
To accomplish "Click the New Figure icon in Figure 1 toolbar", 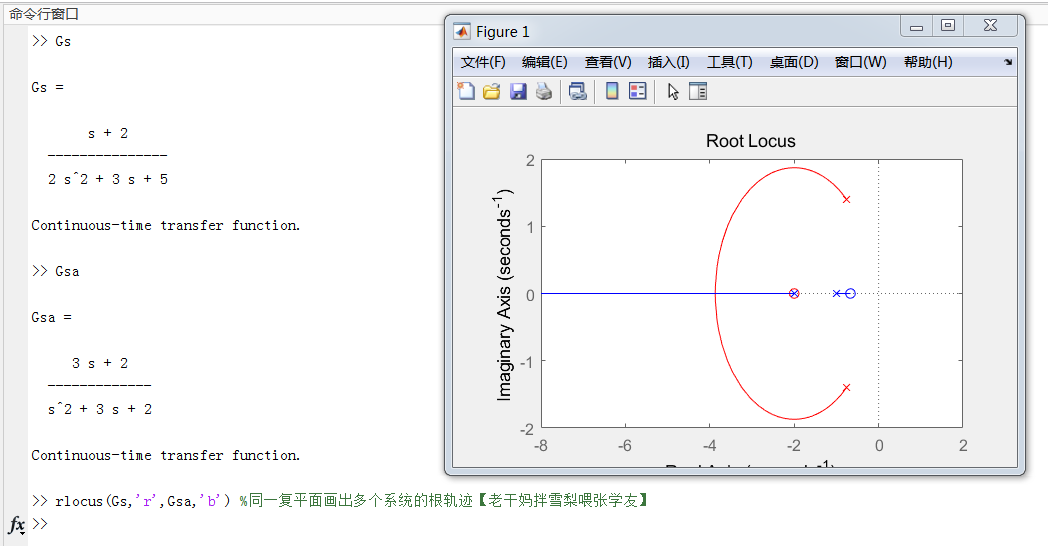I will (x=466, y=91).
